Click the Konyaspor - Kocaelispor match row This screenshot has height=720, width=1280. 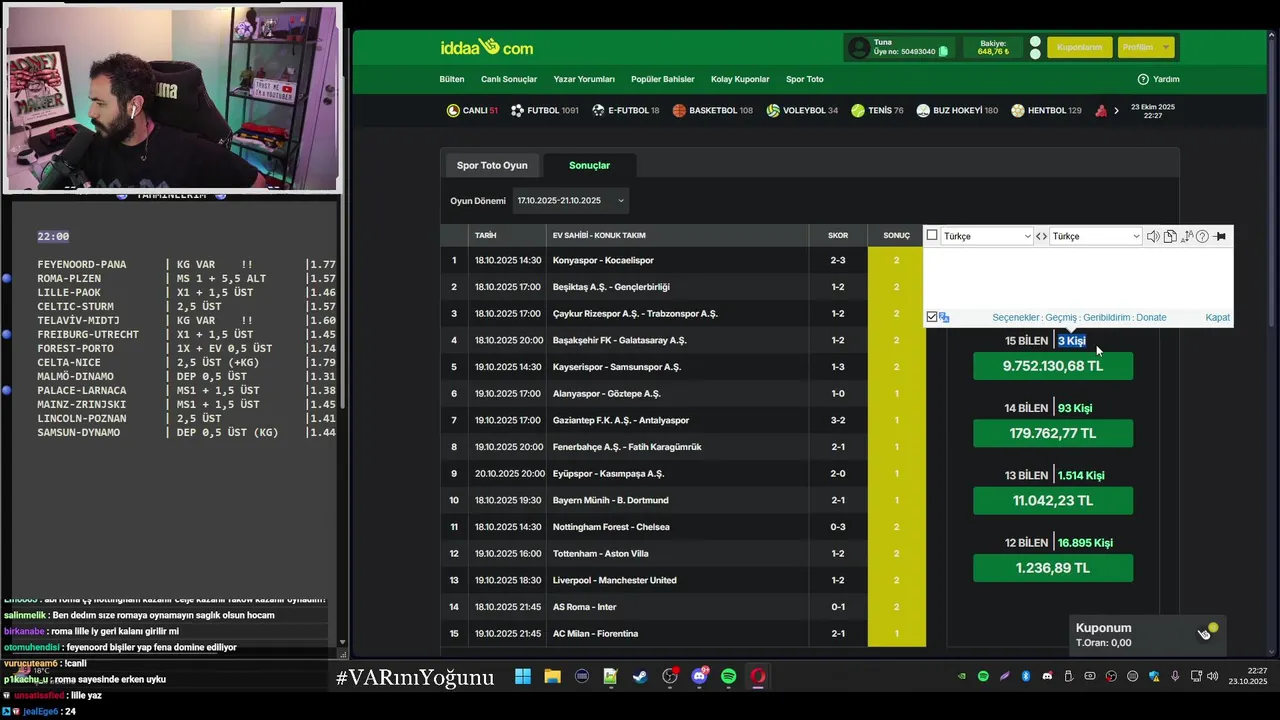683,260
